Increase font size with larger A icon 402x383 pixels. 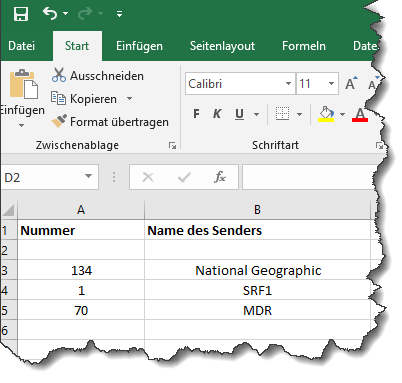pyautogui.click(x=351, y=83)
